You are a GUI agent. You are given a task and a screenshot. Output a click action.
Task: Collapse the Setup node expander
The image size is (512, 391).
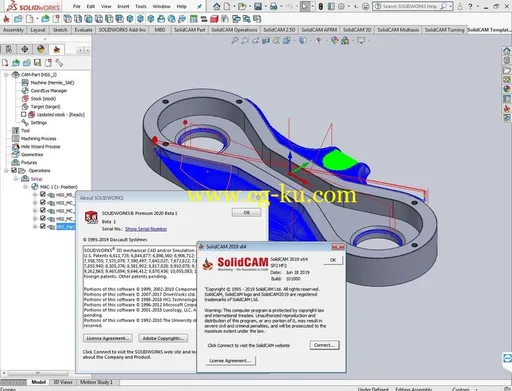tap(16, 179)
